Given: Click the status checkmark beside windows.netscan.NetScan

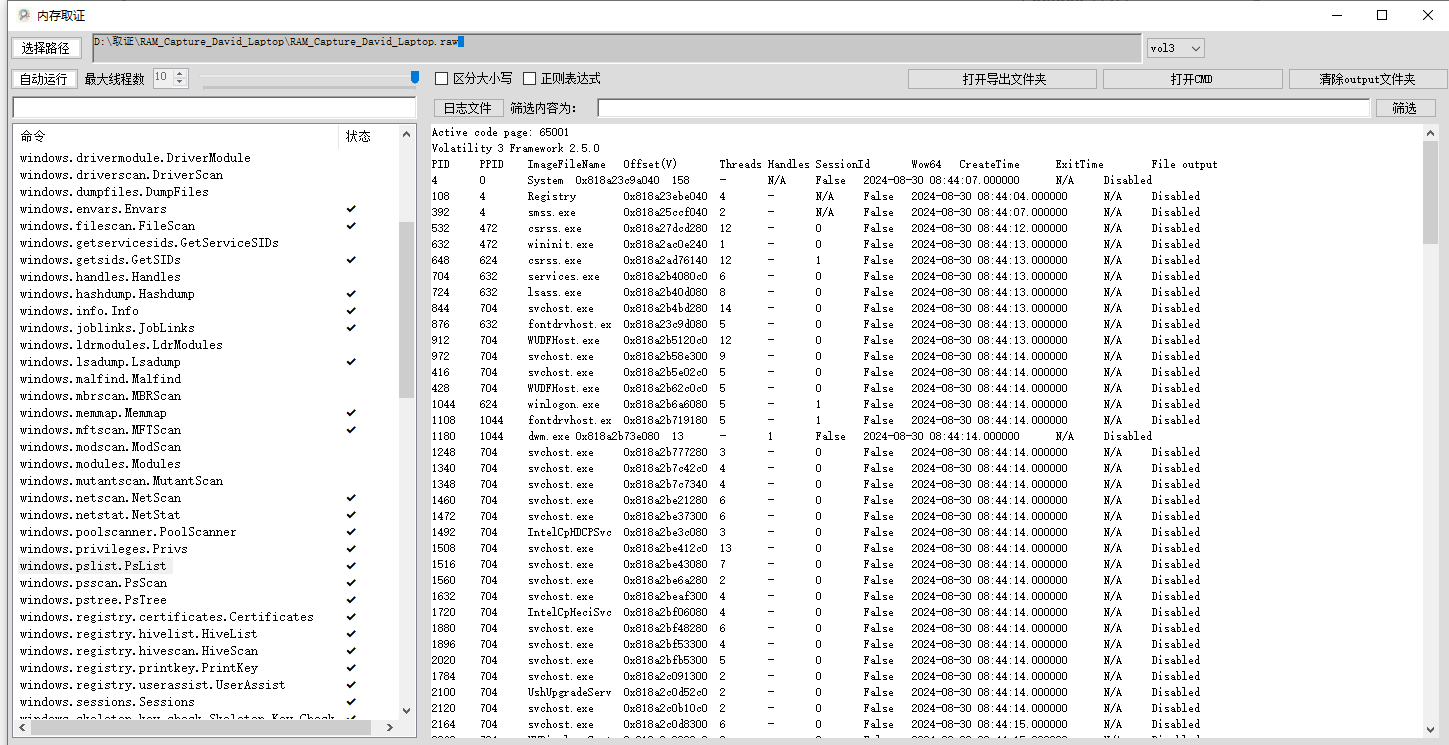Looking at the screenshot, I should pyautogui.click(x=350, y=498).
